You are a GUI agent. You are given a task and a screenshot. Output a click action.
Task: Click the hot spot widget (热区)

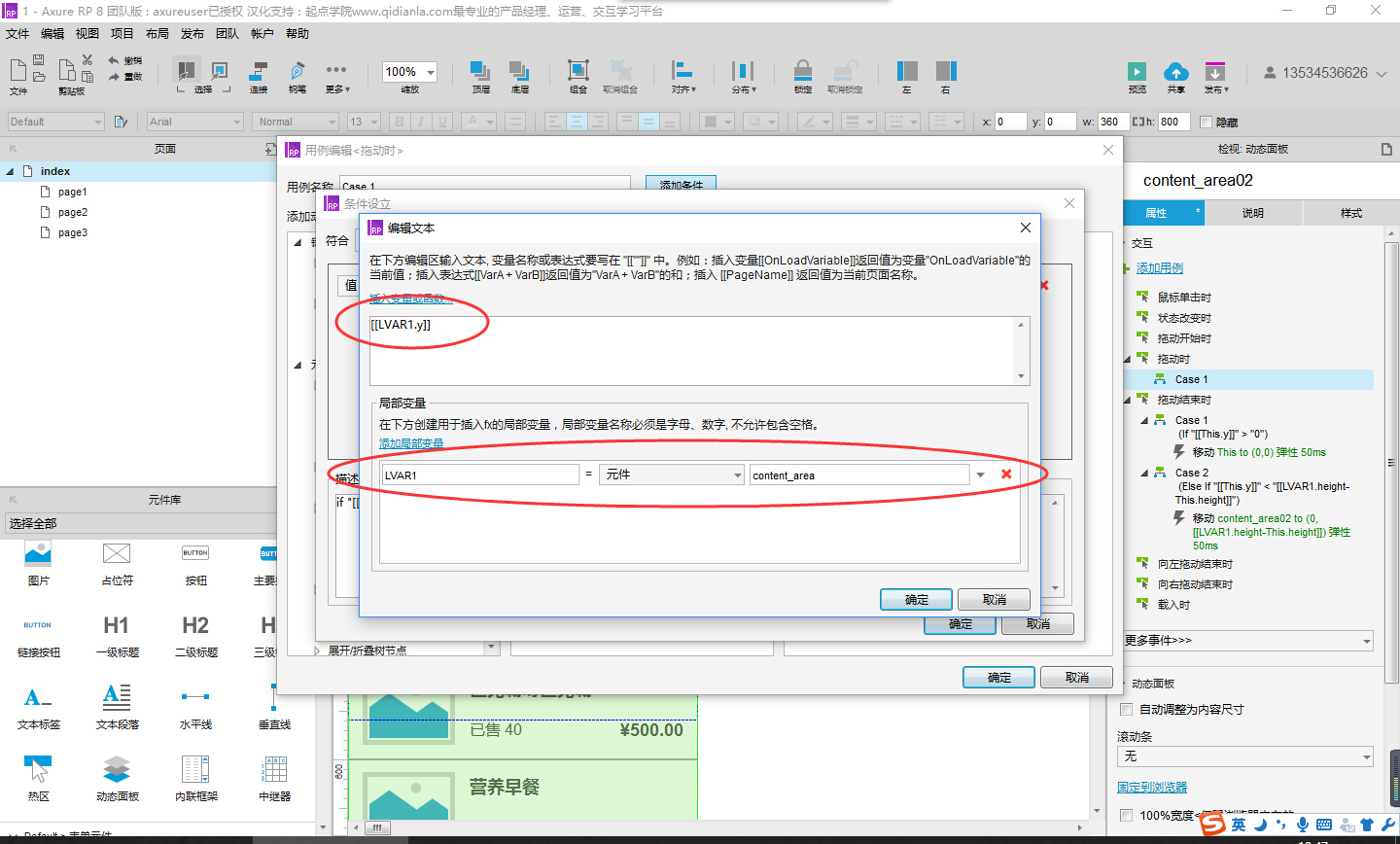[38, 769]
